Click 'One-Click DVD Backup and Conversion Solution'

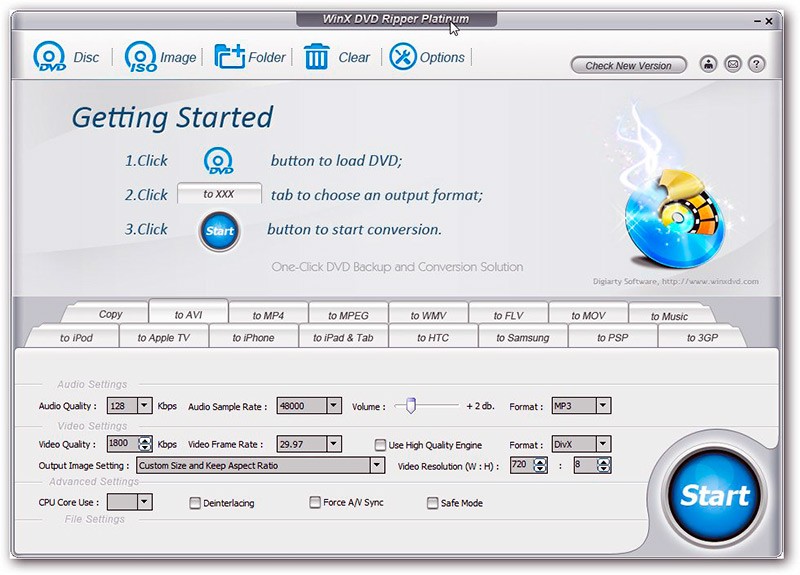397,267
